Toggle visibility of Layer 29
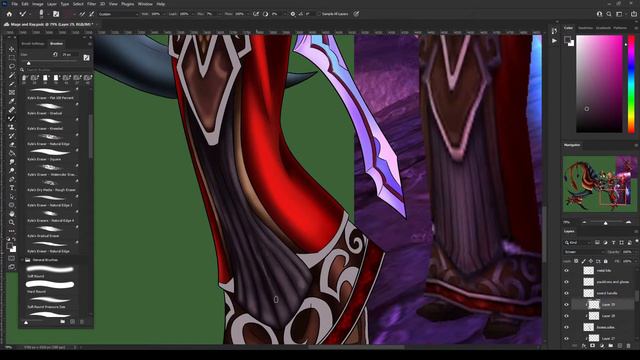 click(567, 304)
